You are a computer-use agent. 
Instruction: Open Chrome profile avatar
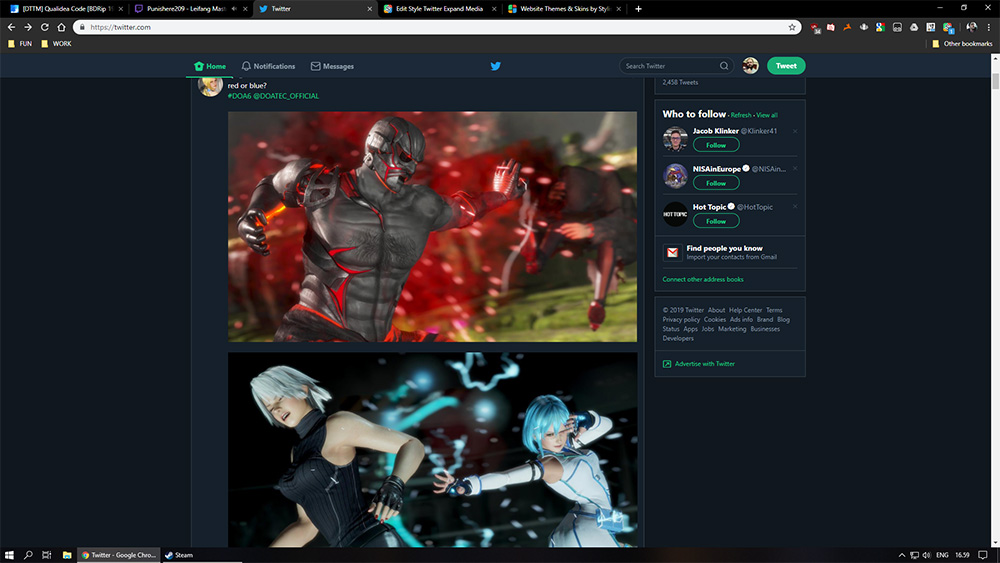(x=971, y=27)
